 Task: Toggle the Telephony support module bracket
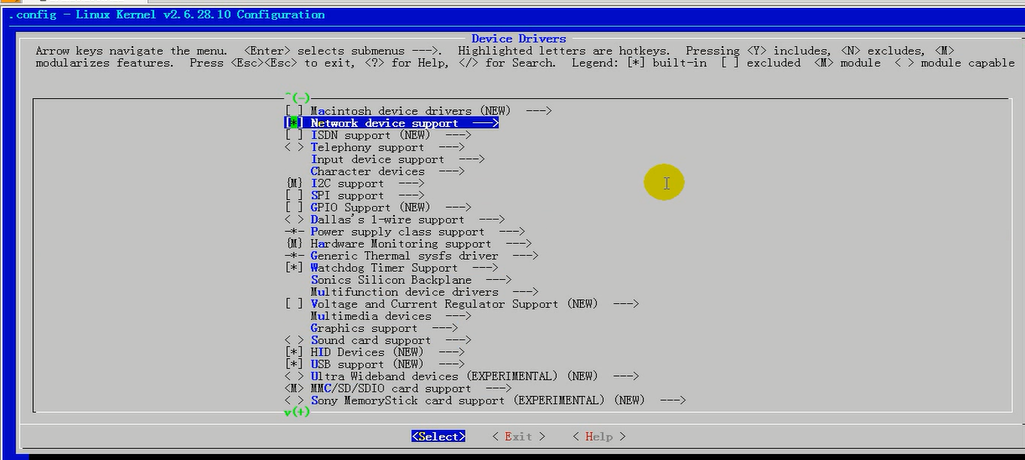pyautogui.click(x=294, y=147)
